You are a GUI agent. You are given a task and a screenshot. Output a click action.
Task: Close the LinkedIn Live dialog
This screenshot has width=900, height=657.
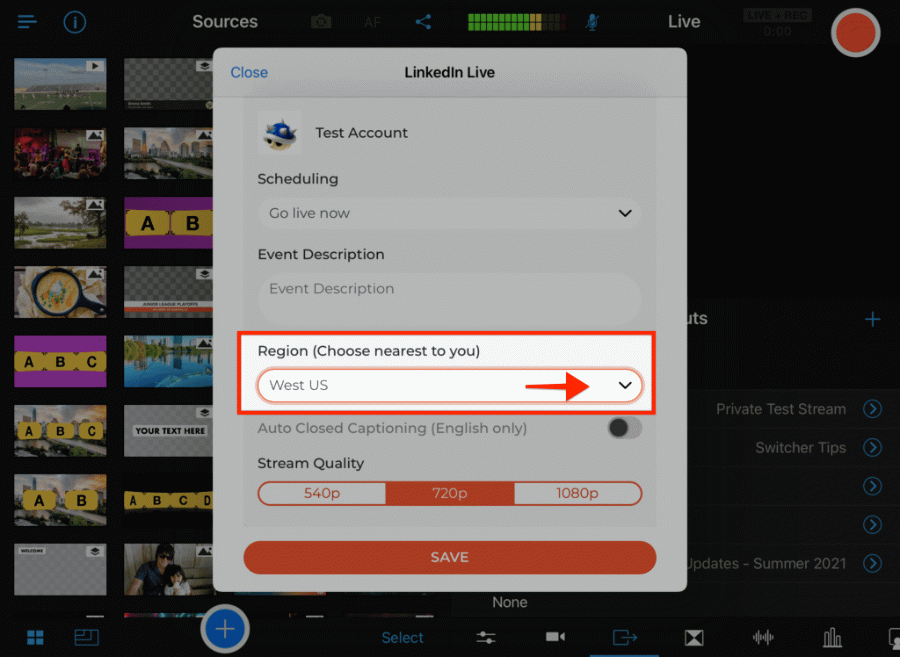coord(249,72)
